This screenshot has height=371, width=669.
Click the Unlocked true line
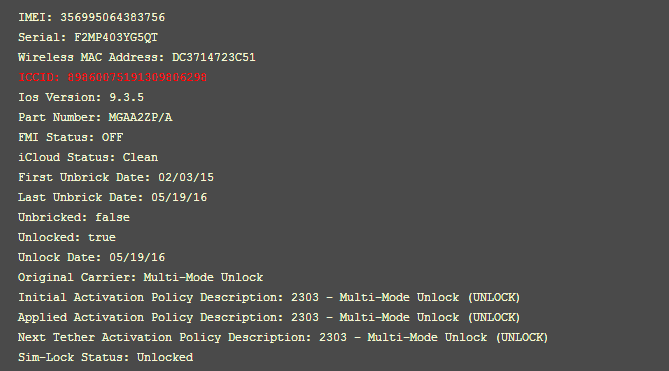point(67,238)
